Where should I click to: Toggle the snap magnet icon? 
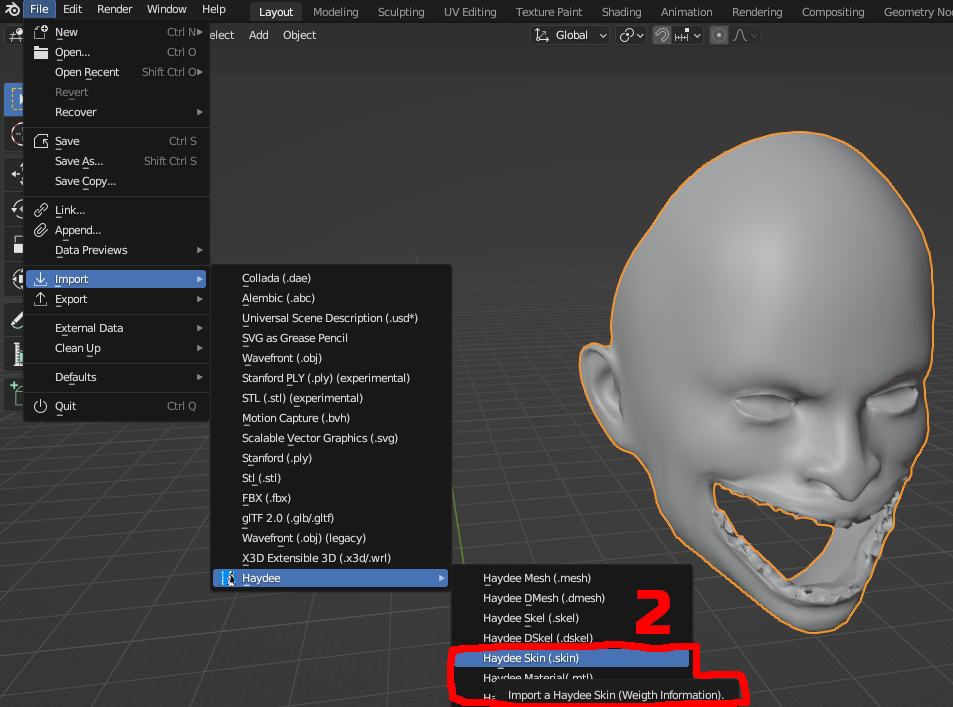(x=661, y=35)
